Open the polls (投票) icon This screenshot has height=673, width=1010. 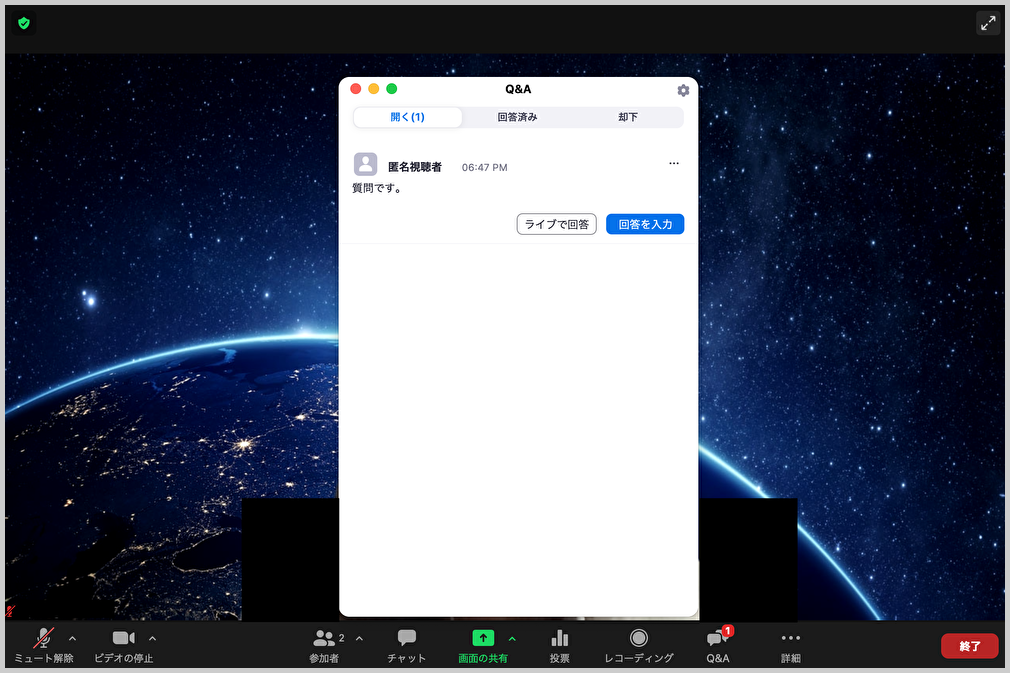click(560, 638)
